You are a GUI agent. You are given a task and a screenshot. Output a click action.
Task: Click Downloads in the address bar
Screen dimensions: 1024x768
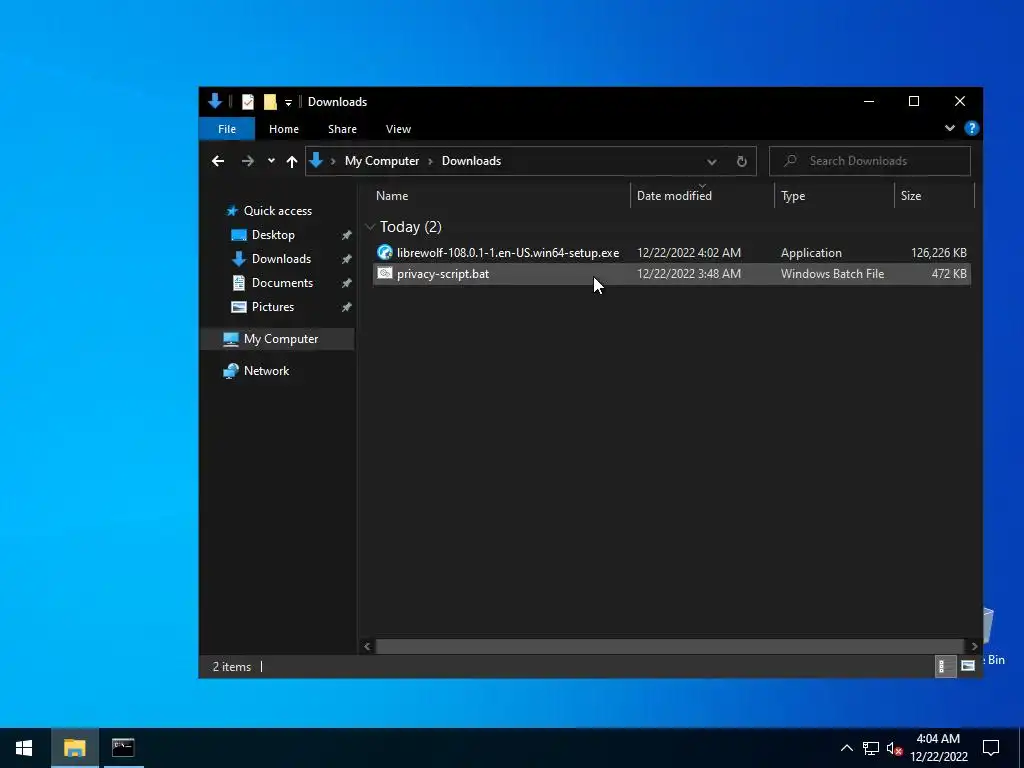pos(471,161)
